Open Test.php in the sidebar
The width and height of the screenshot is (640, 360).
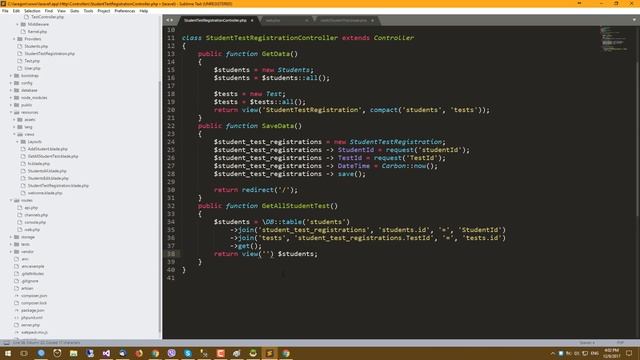(32, 61)
